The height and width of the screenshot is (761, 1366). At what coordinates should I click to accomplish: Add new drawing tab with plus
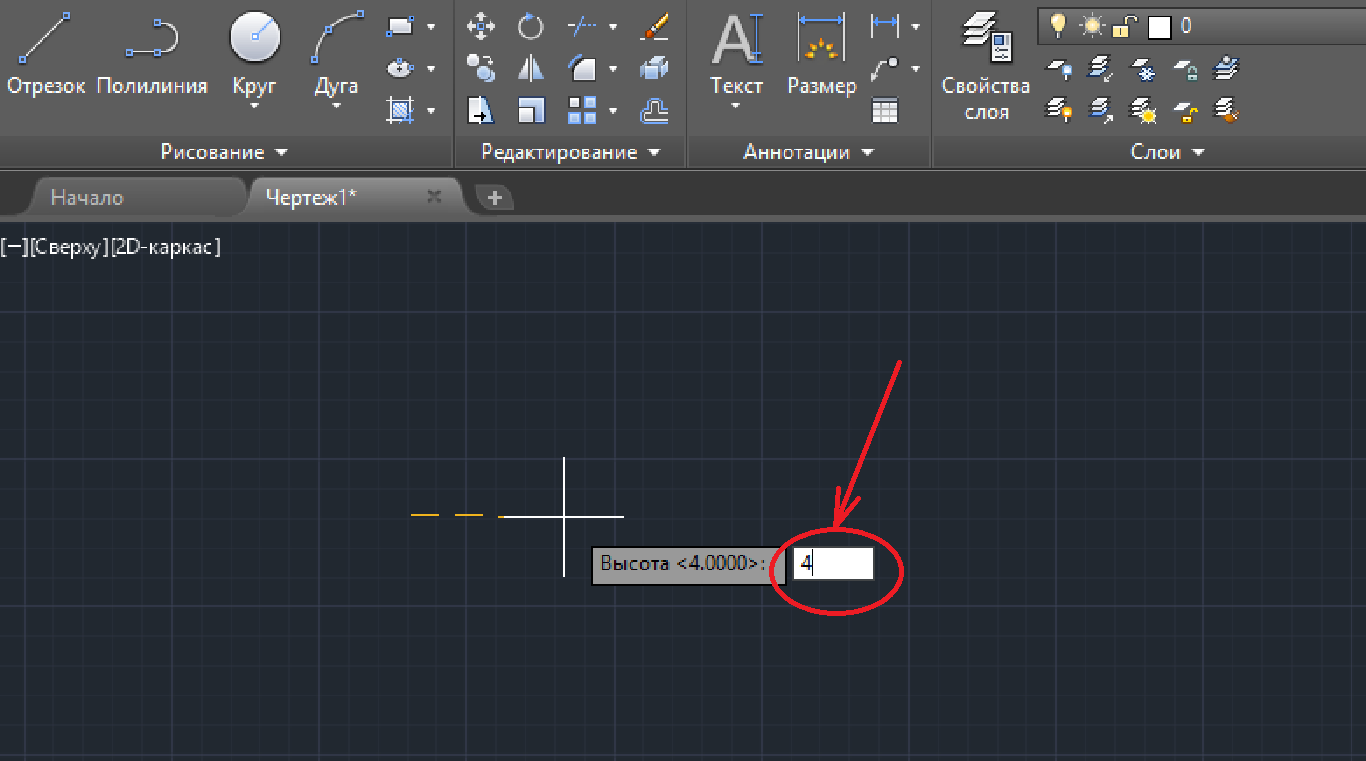pos(494,198)
